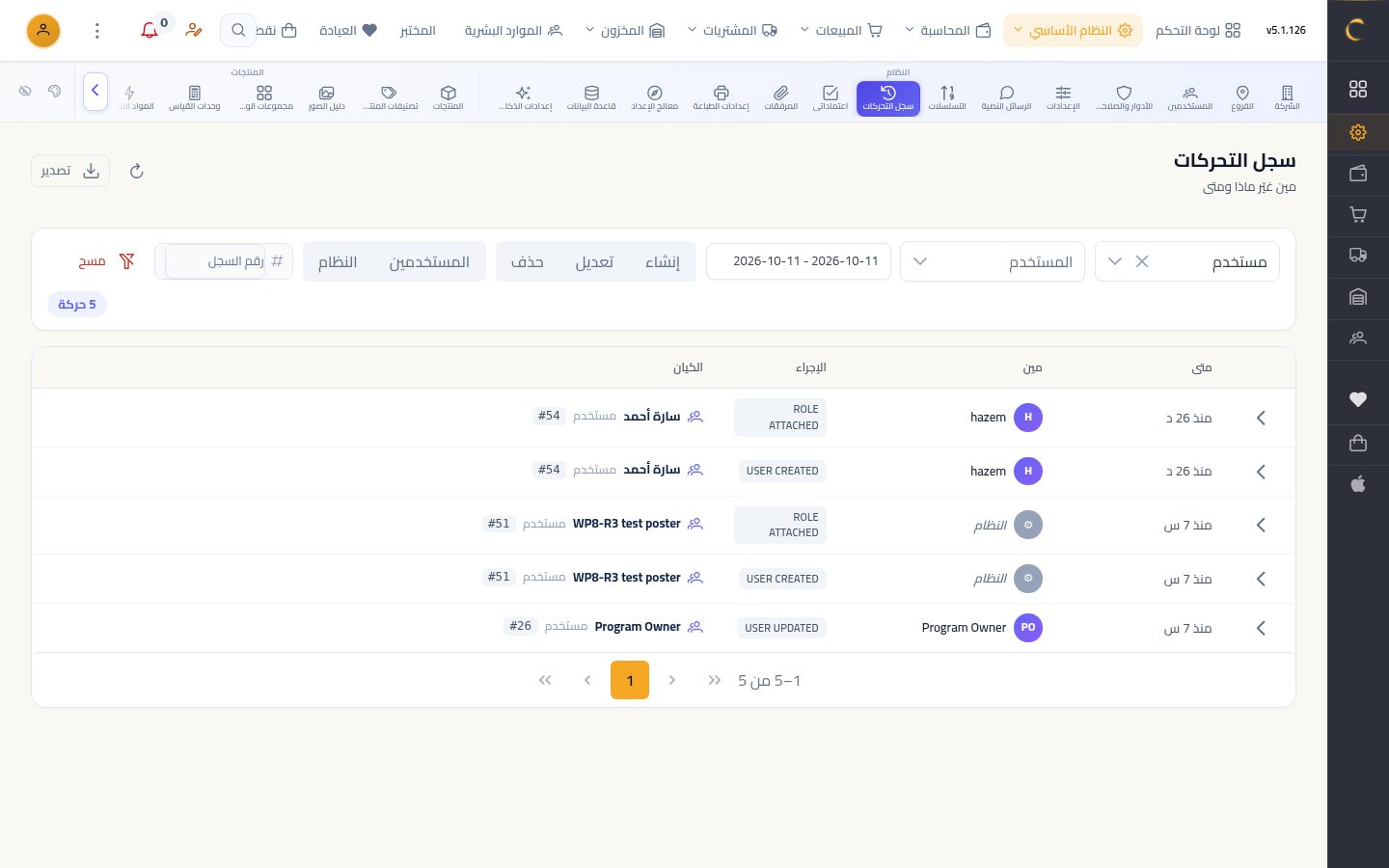Expand the المحاسبة (Accounting) menu
The width and height of the screenshot is (1389, 868).
947,30
